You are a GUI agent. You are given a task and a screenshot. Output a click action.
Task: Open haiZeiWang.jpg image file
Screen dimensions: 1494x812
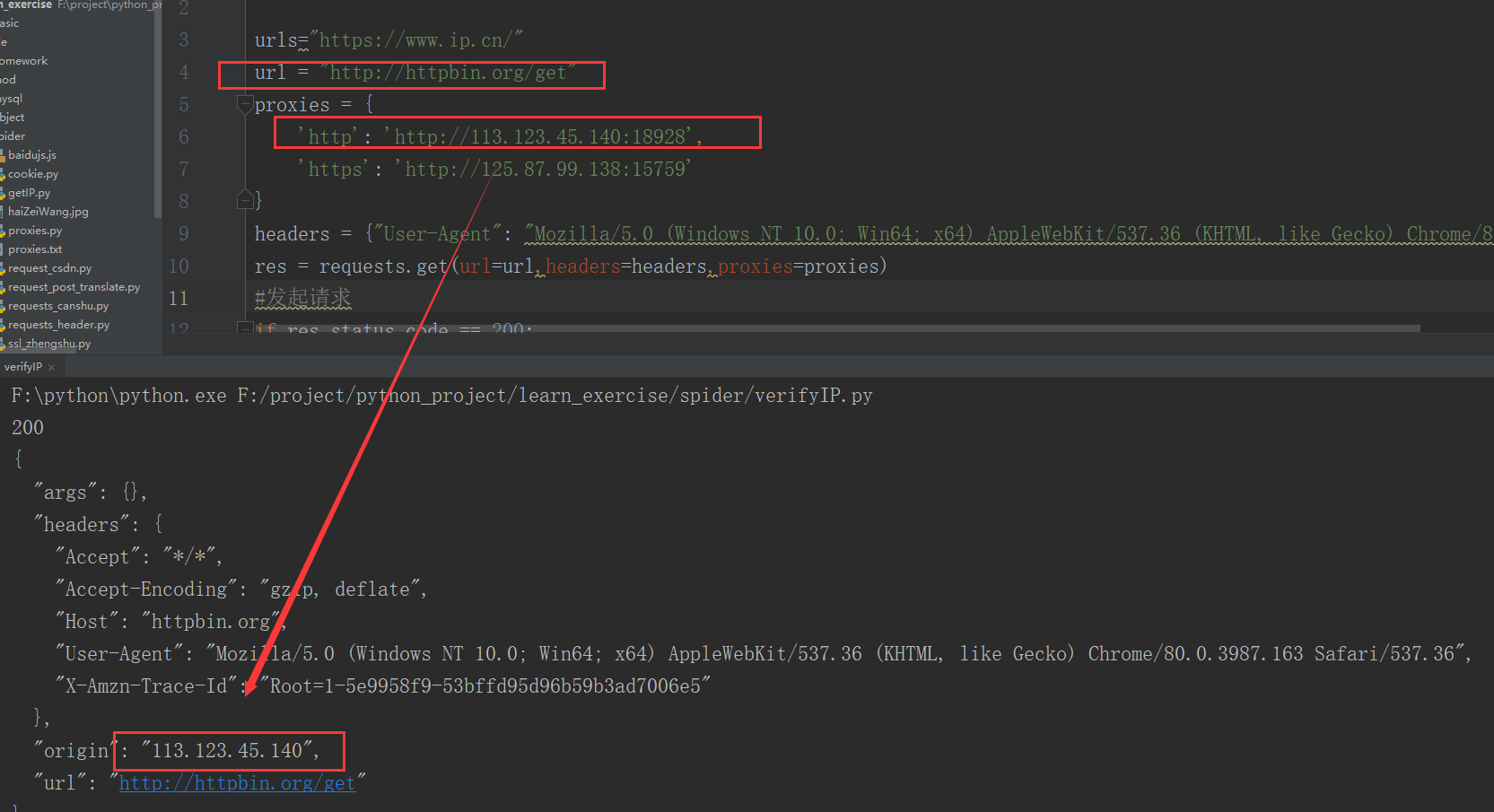[x=48, y=212]
